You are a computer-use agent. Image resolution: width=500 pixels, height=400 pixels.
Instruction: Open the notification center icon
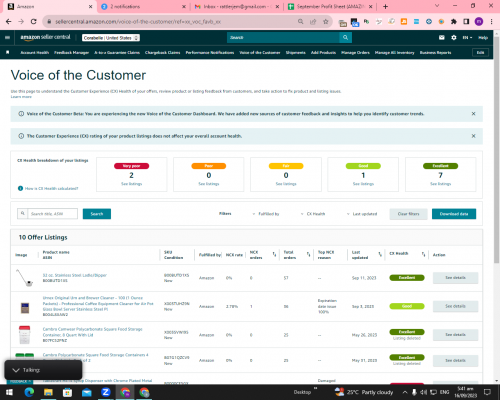pyautogui.click(x=487, y=392)
